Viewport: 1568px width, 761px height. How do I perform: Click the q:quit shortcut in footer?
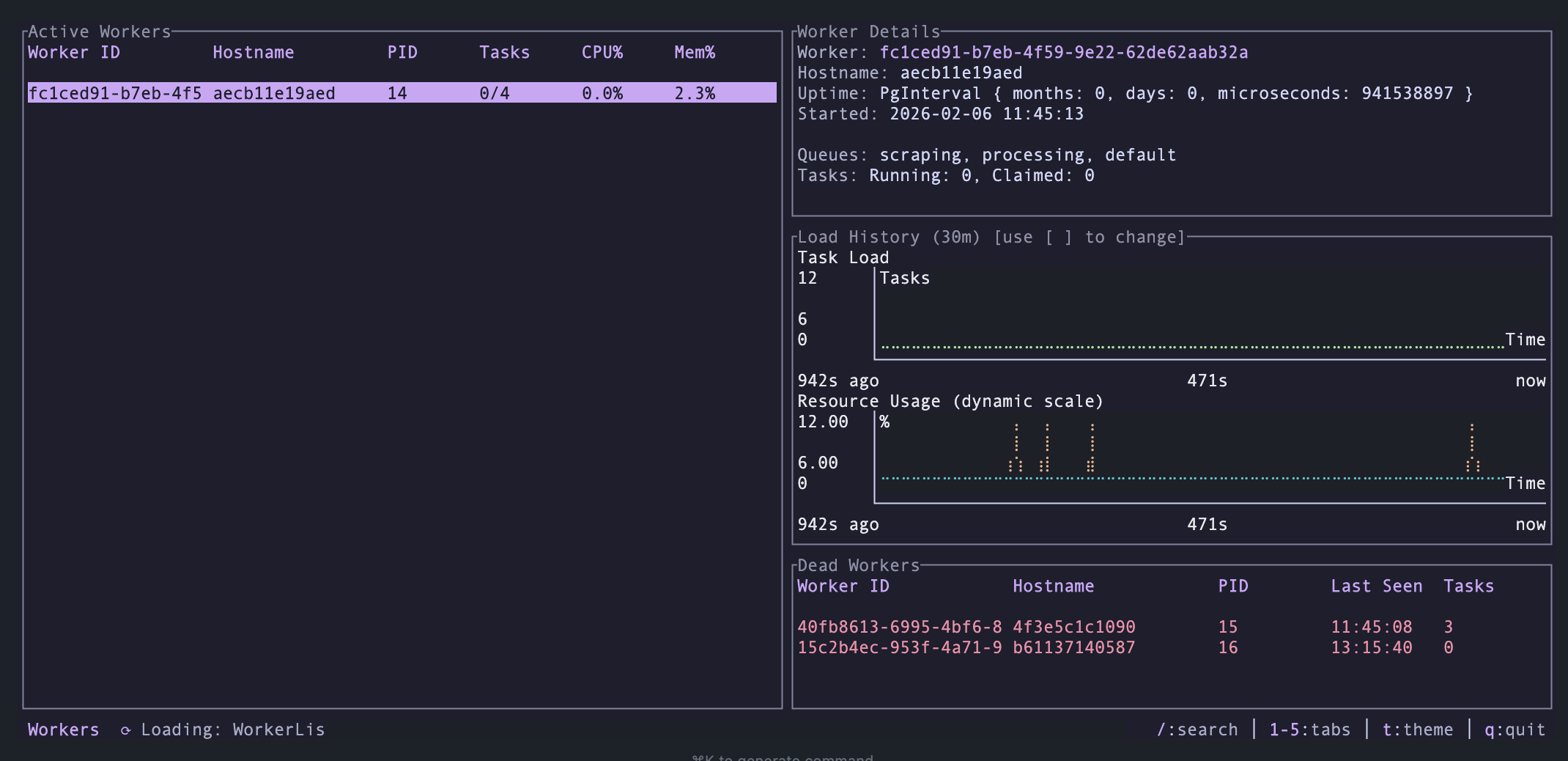1515,730
